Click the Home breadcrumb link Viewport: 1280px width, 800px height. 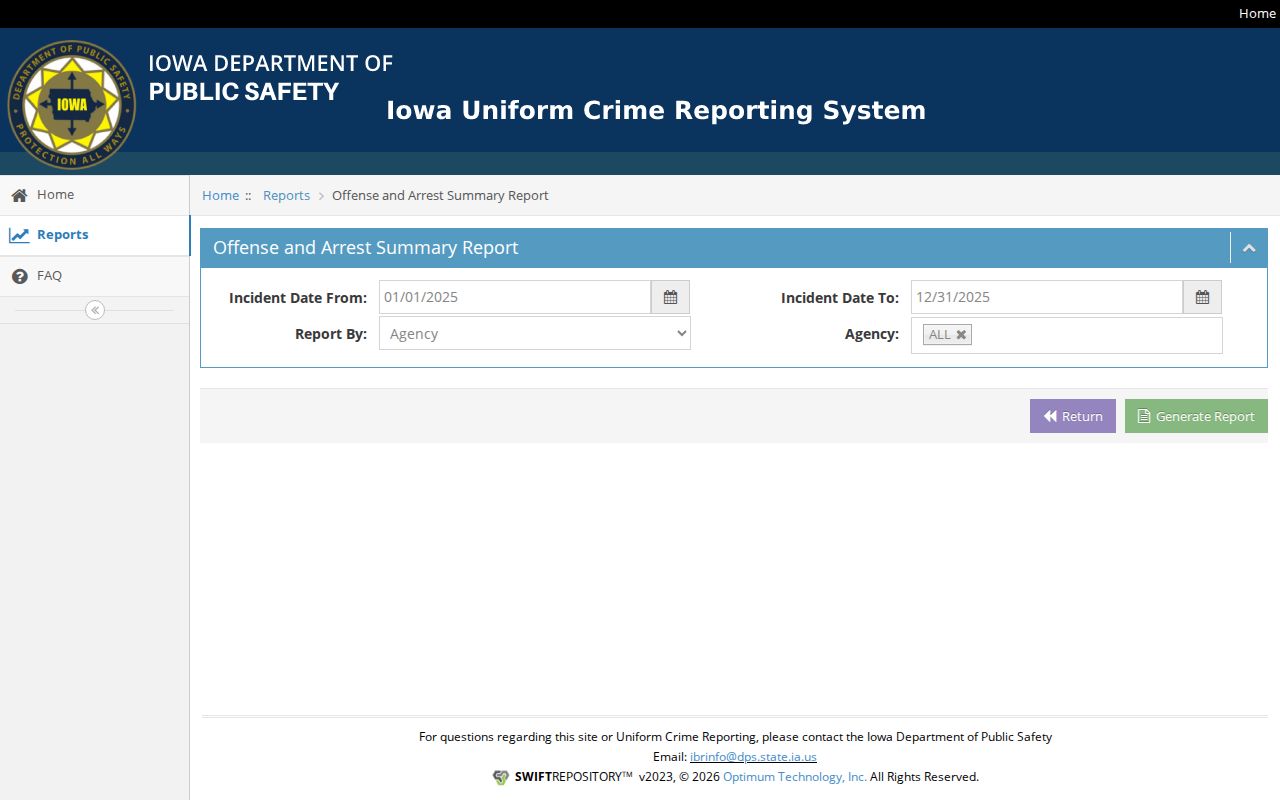(220, 195)
